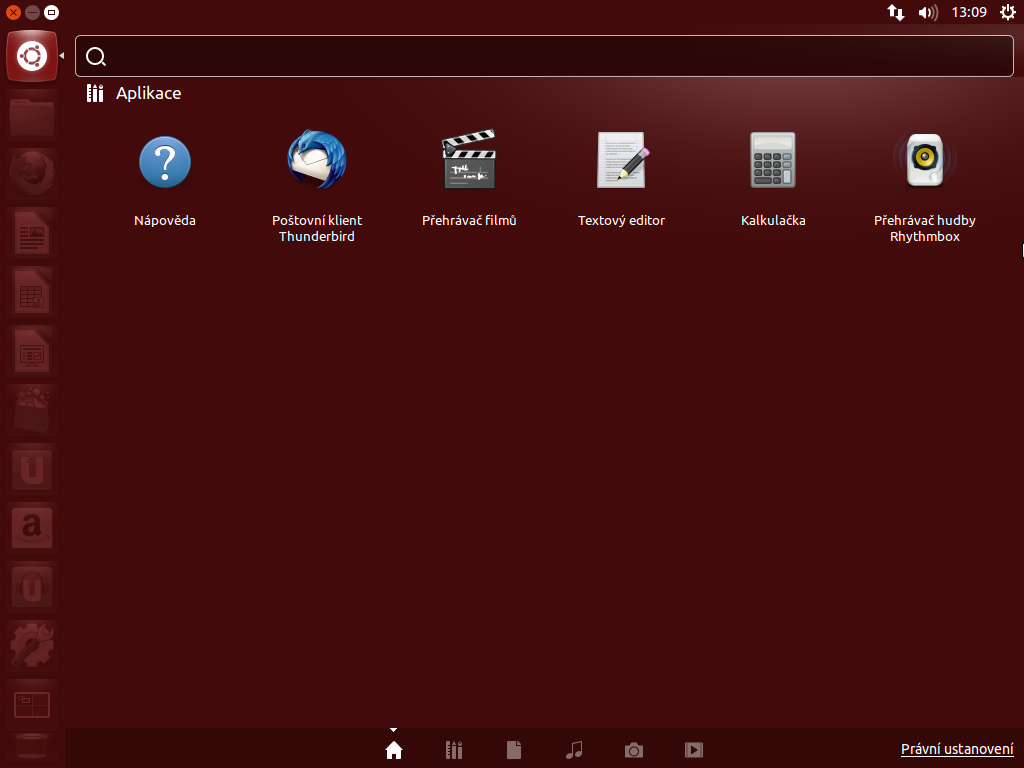This screenshot has width=1024, height=768.
Task: Click the Dash search field
Action: [x=544, y=56]
